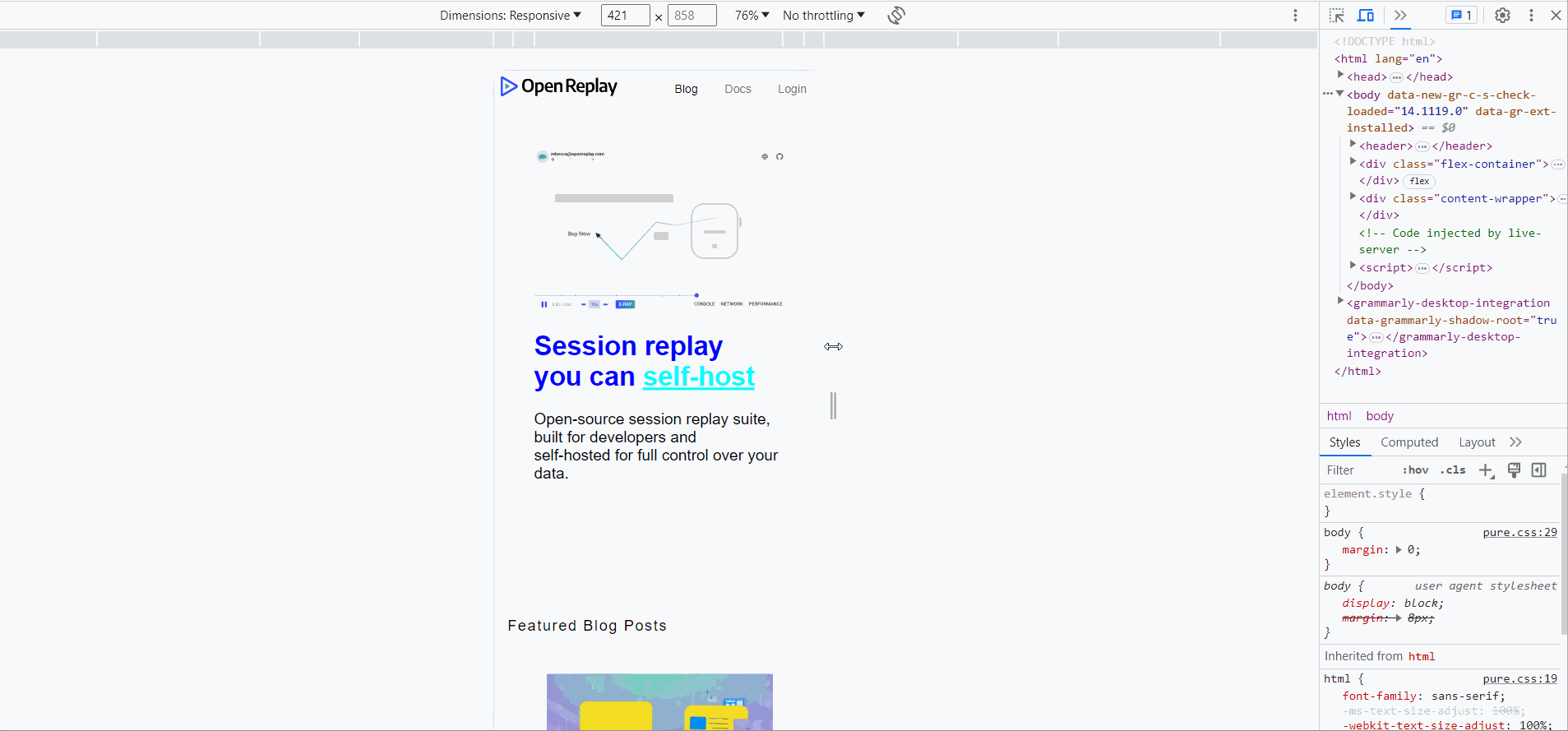This screenshot has width=1568, height=731.
Task: Open device toolbar more options menu
Action: tap(1295, 16)
